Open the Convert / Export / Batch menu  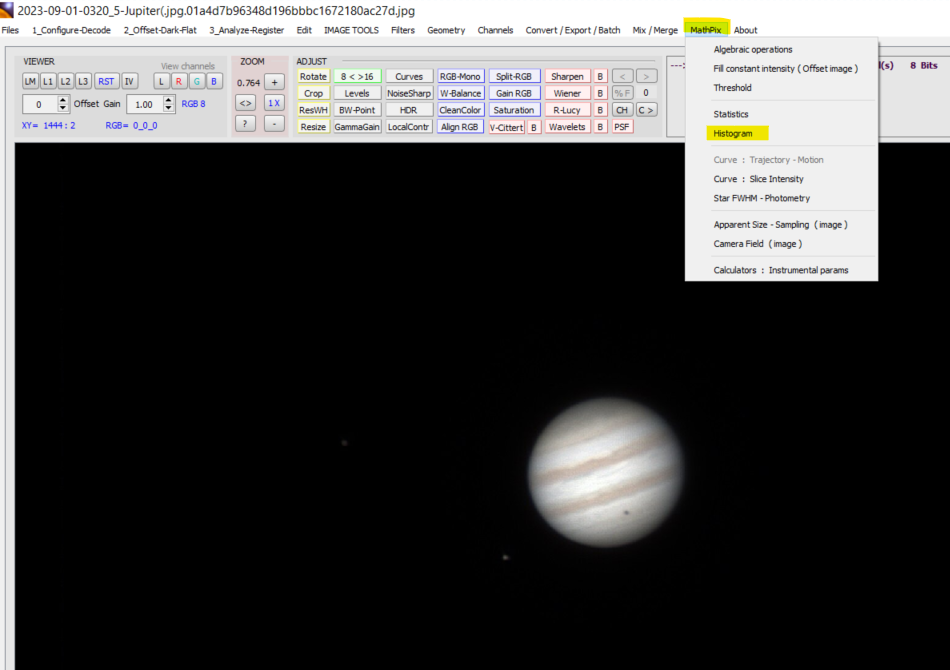(573, 30)
